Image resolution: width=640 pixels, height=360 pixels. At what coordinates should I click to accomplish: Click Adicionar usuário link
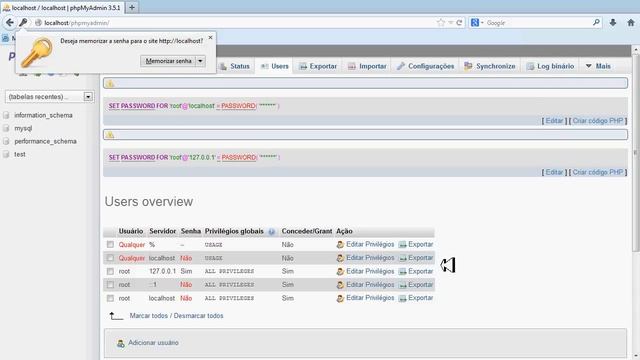coord(153,343)
